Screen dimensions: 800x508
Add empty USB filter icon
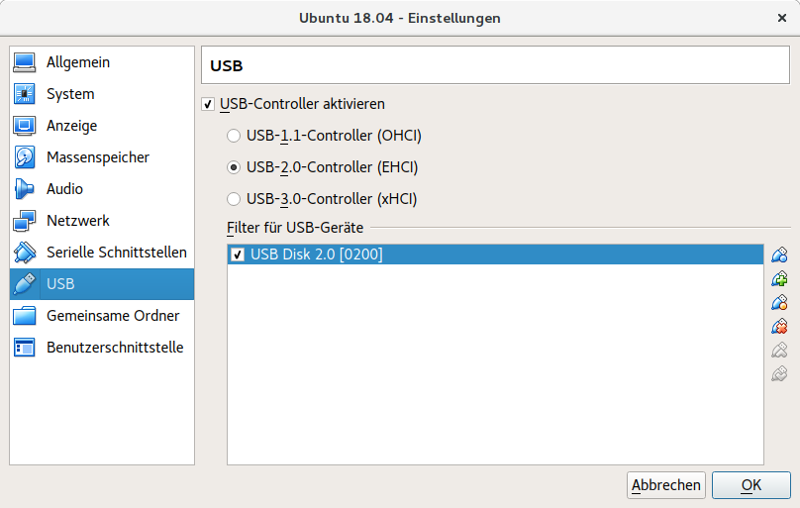pyautogui.click(x=779, y=255)
